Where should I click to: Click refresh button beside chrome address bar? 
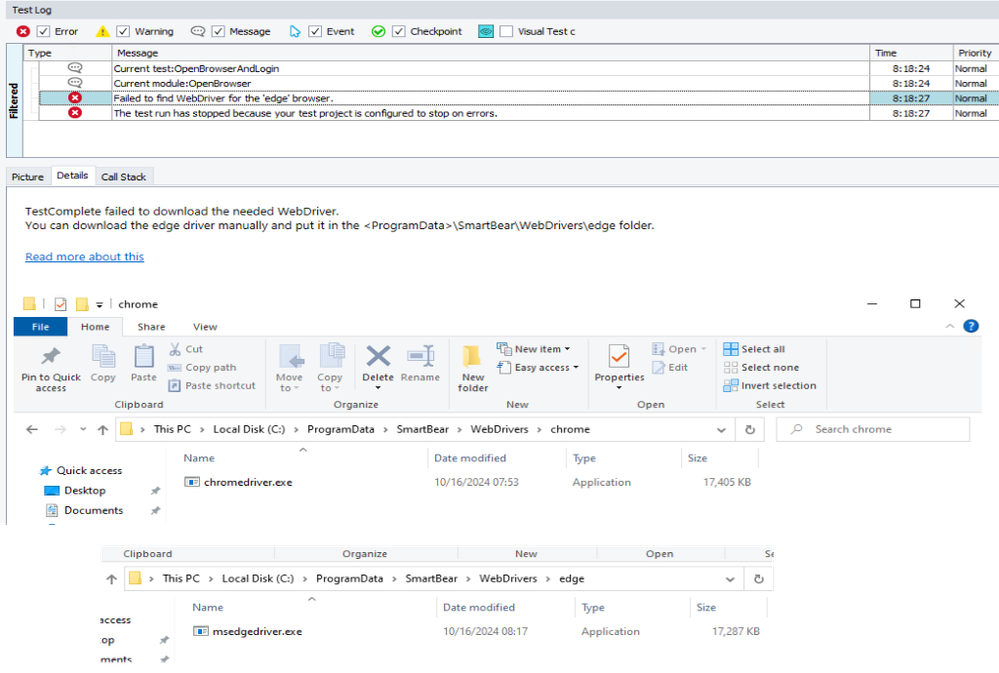pos(750,429)
